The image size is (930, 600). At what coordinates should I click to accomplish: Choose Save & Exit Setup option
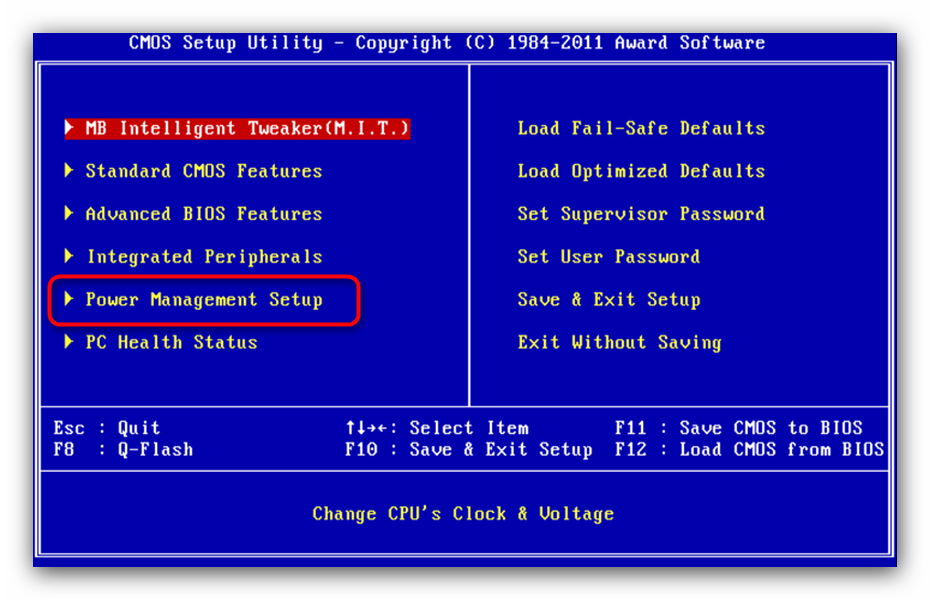pos(609,299)
